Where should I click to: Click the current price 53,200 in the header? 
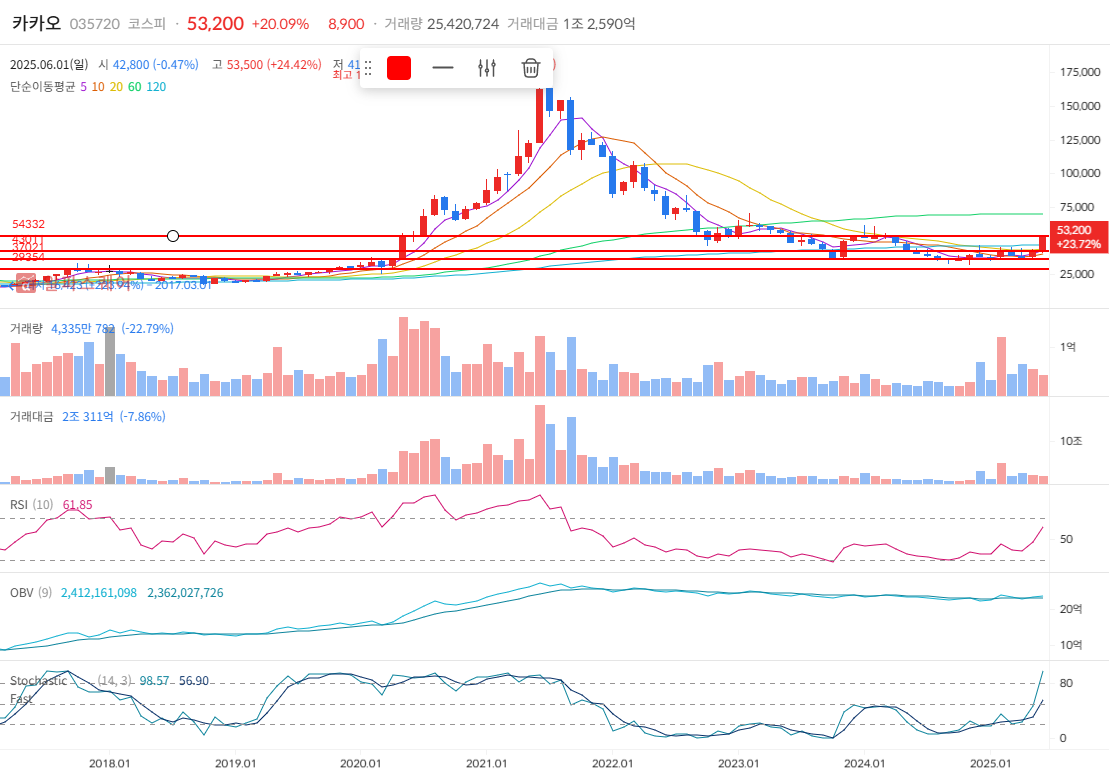215,24
